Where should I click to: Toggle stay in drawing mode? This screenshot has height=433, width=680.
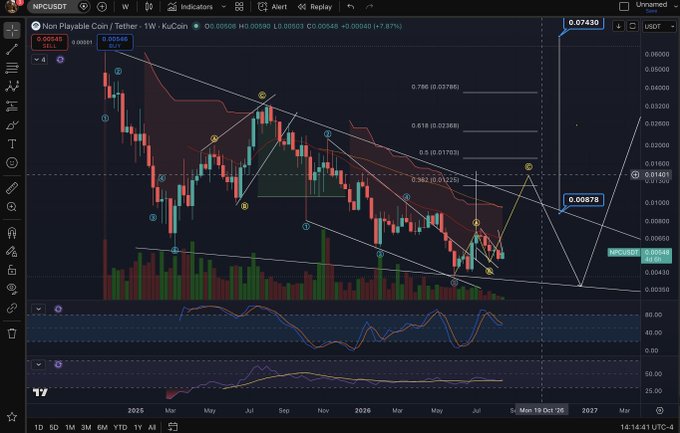tap(12, 252)
